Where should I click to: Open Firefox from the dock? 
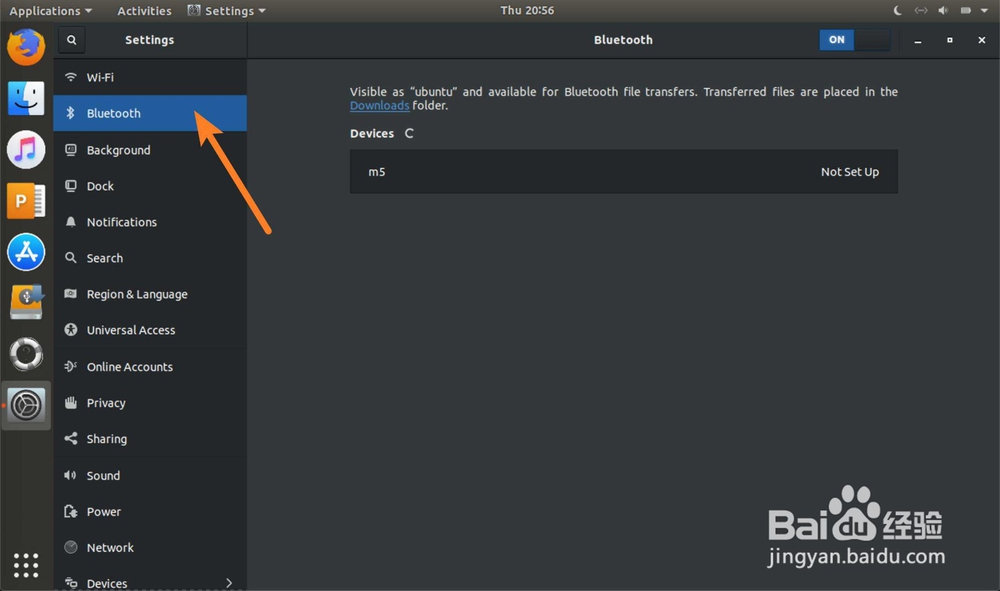click(26, 47)
